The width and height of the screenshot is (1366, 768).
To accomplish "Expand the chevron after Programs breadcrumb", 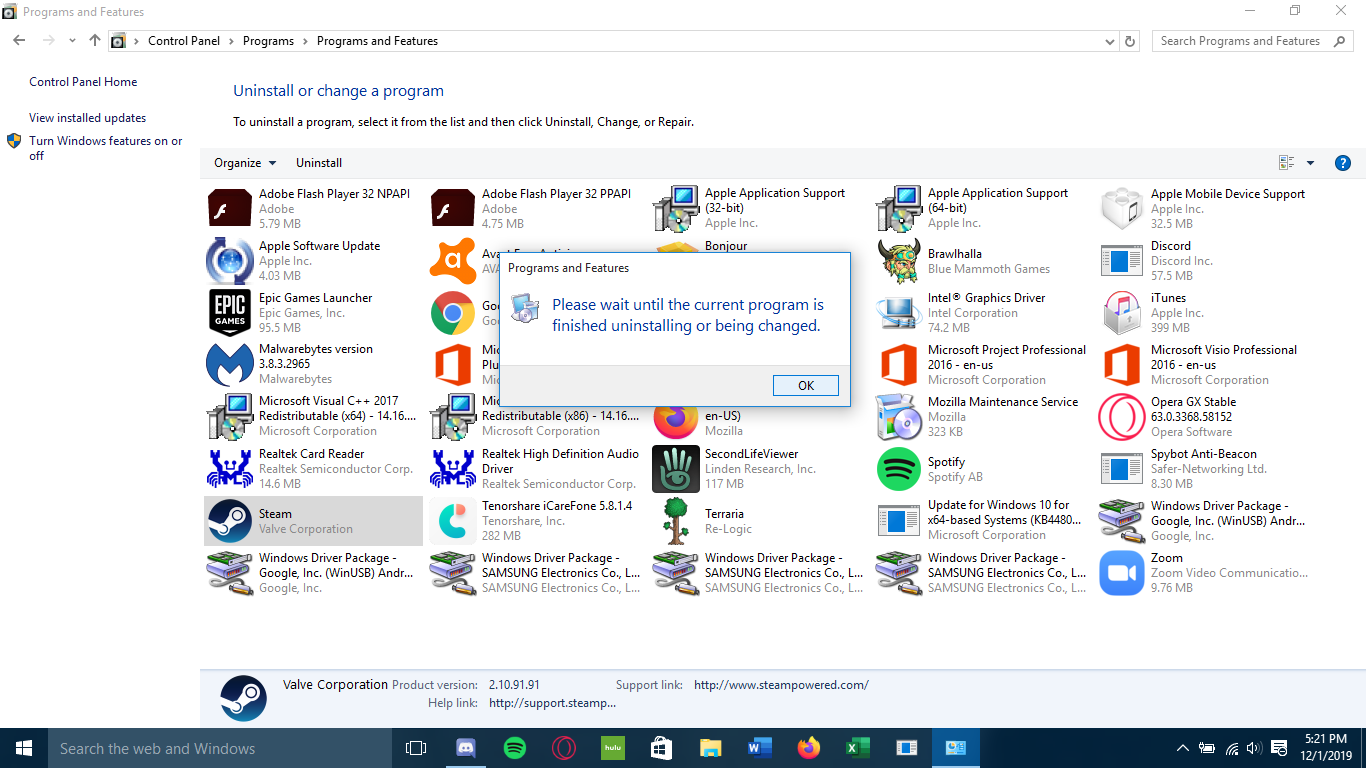I will [306, 42].
